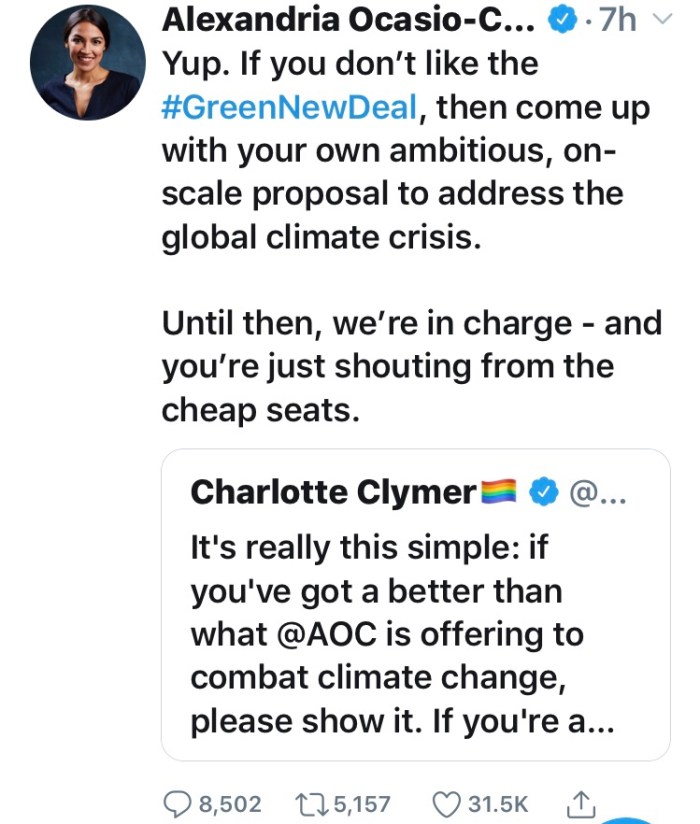Open the #GreenNewDeal hashtag

pyautogui.click(x=287, y=106)
